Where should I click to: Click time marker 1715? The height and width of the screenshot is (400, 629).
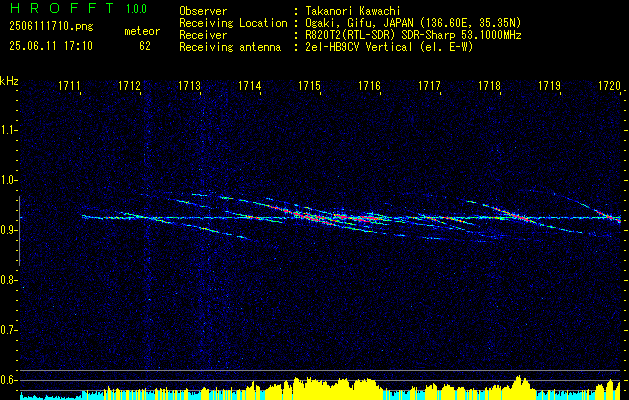pyautogui.click(x=309, y=86)
